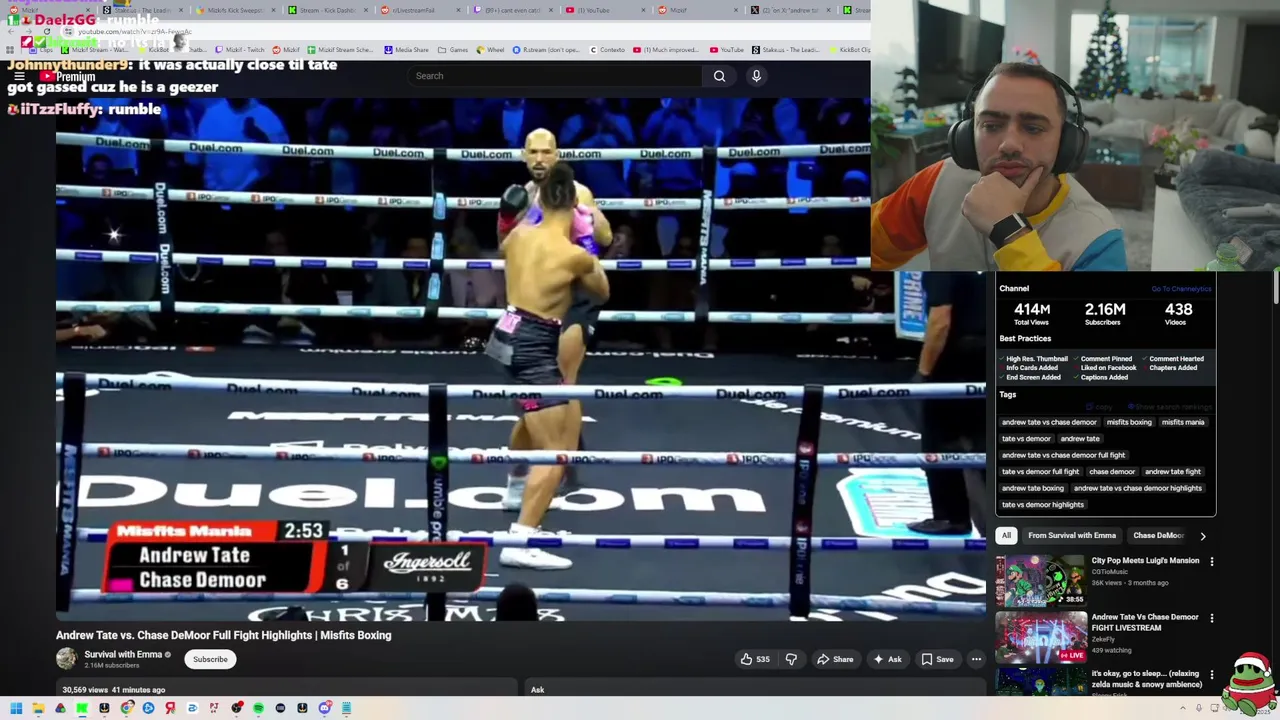
Task: Click the Windows Start button
Action: pyautogui.click(x=16, y=708)
